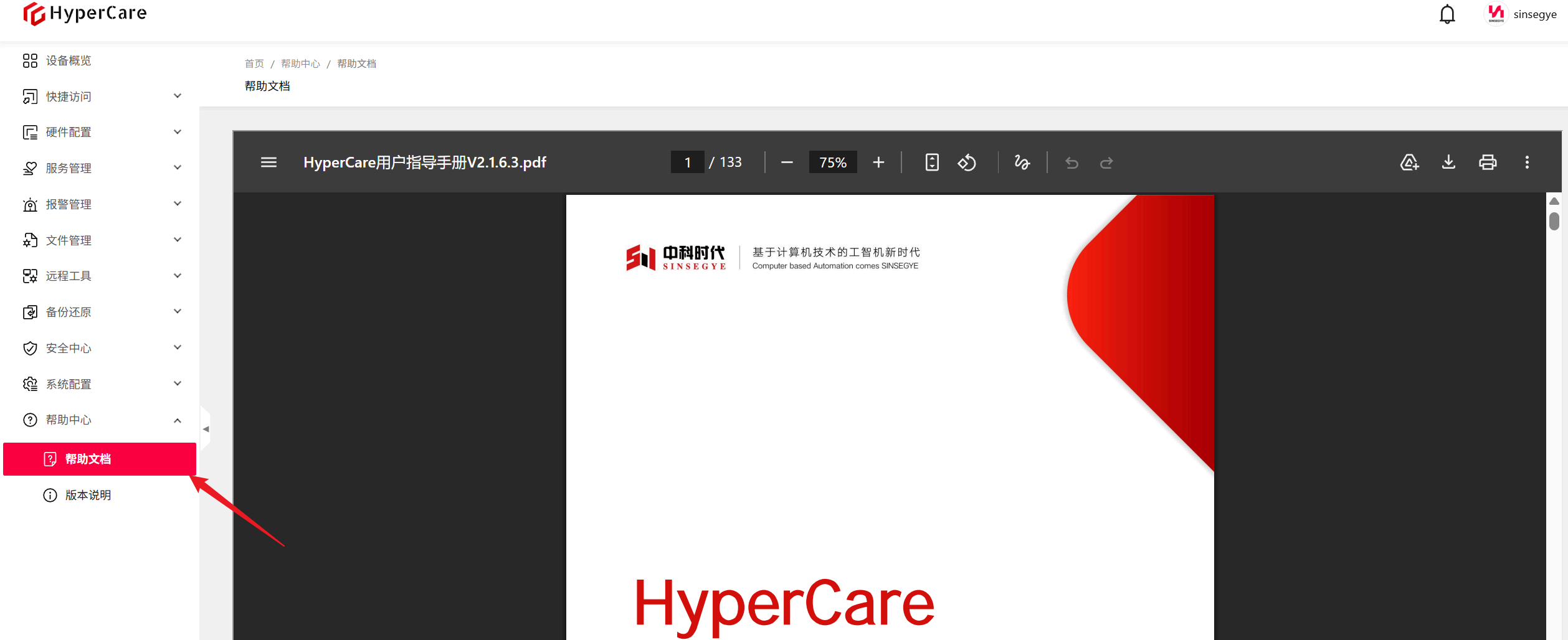Click the 设备概览 grid icon

[30, 60]
